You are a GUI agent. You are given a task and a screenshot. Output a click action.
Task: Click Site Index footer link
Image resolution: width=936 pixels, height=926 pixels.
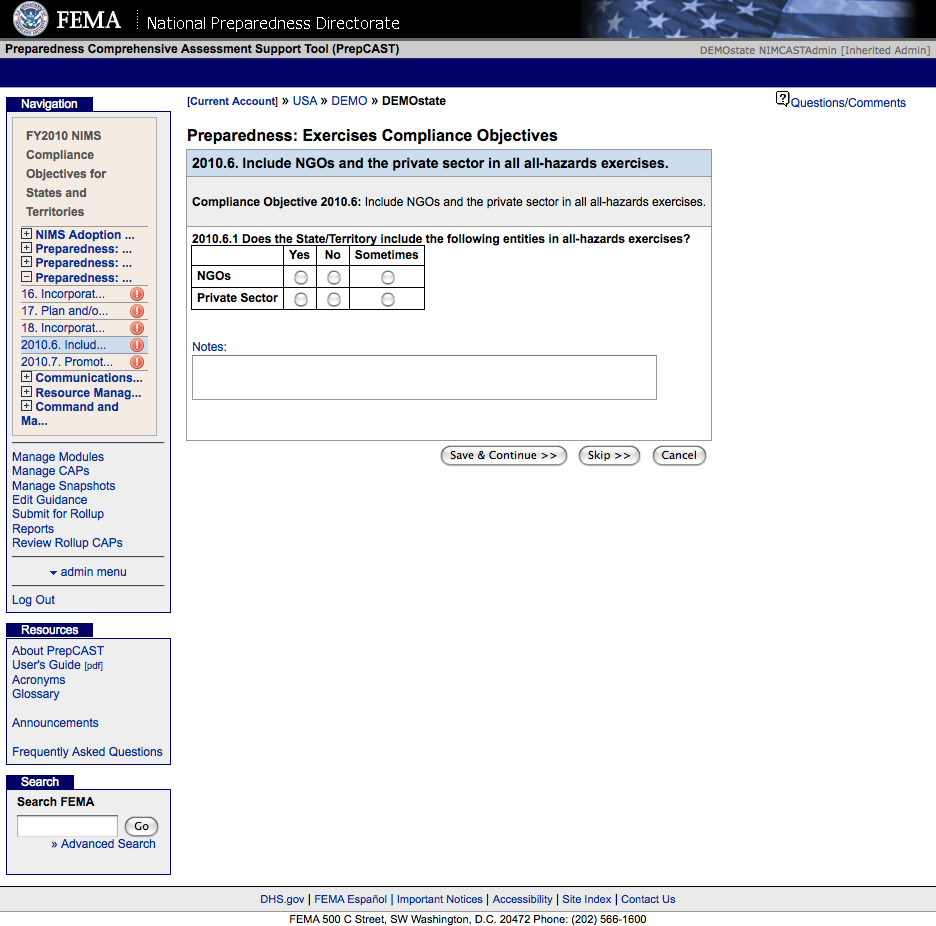(x=587, y=899)
